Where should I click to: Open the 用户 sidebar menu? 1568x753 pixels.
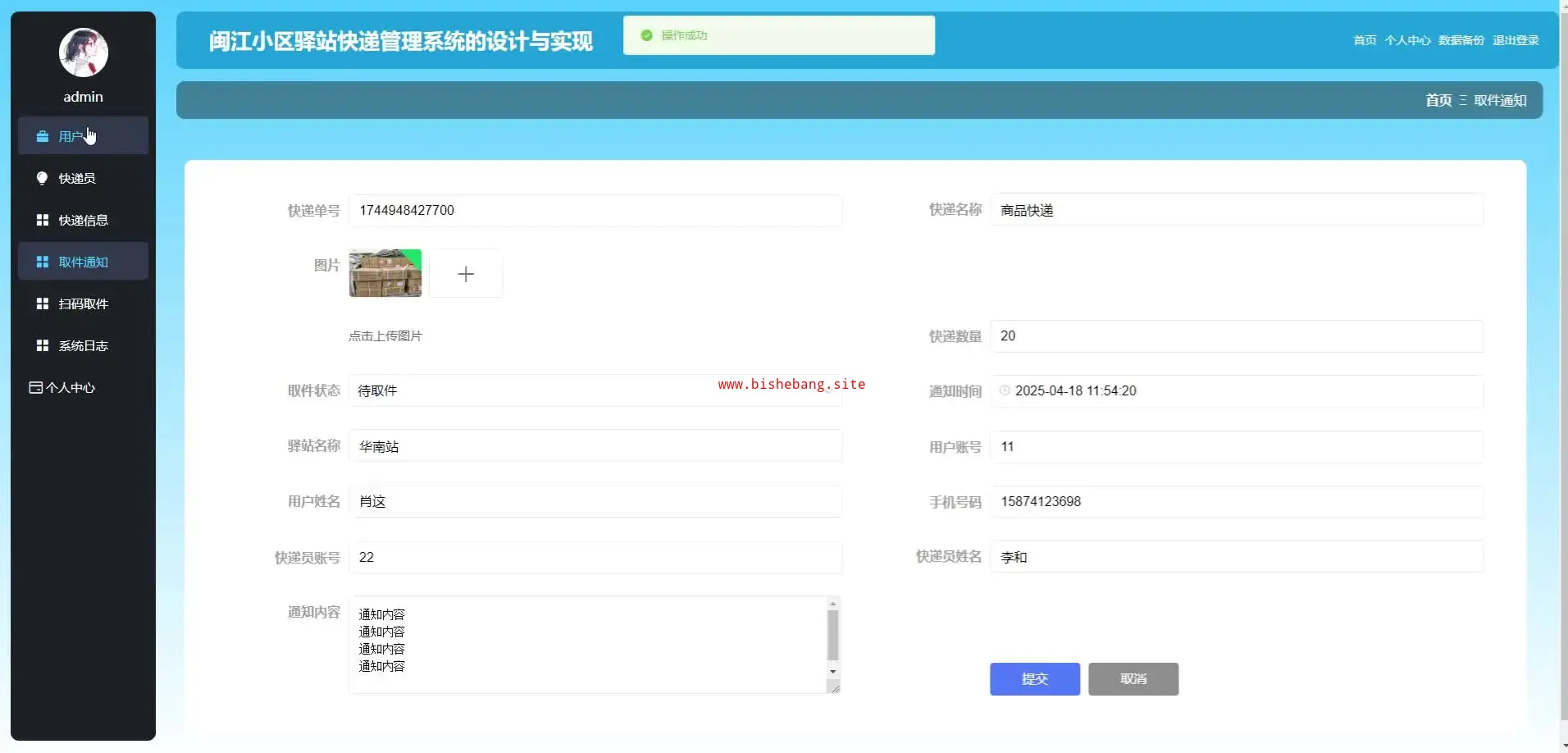tap(84, 136)
